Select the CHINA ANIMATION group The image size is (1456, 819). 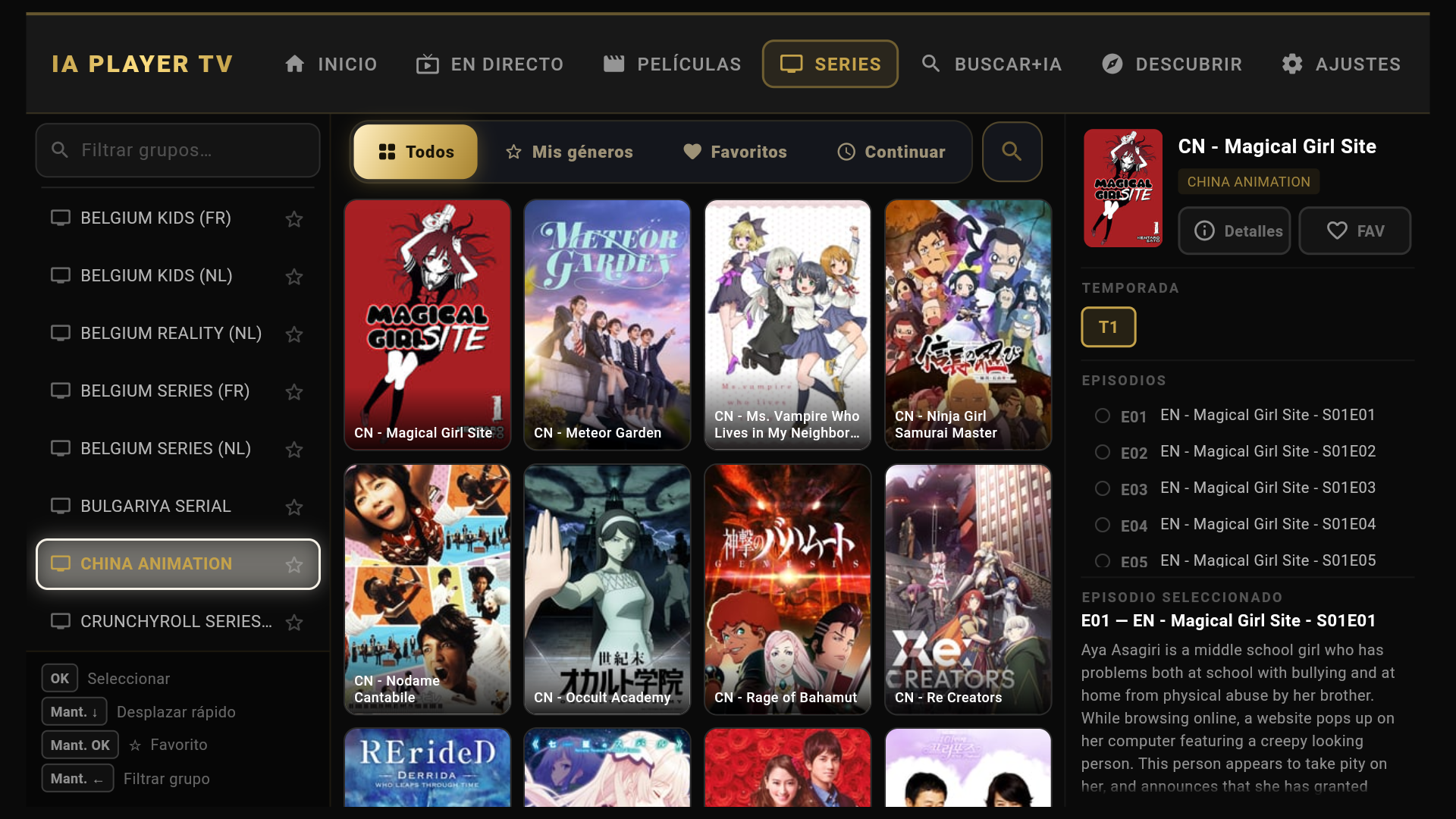pyautogui.click(x=178, y=564)
